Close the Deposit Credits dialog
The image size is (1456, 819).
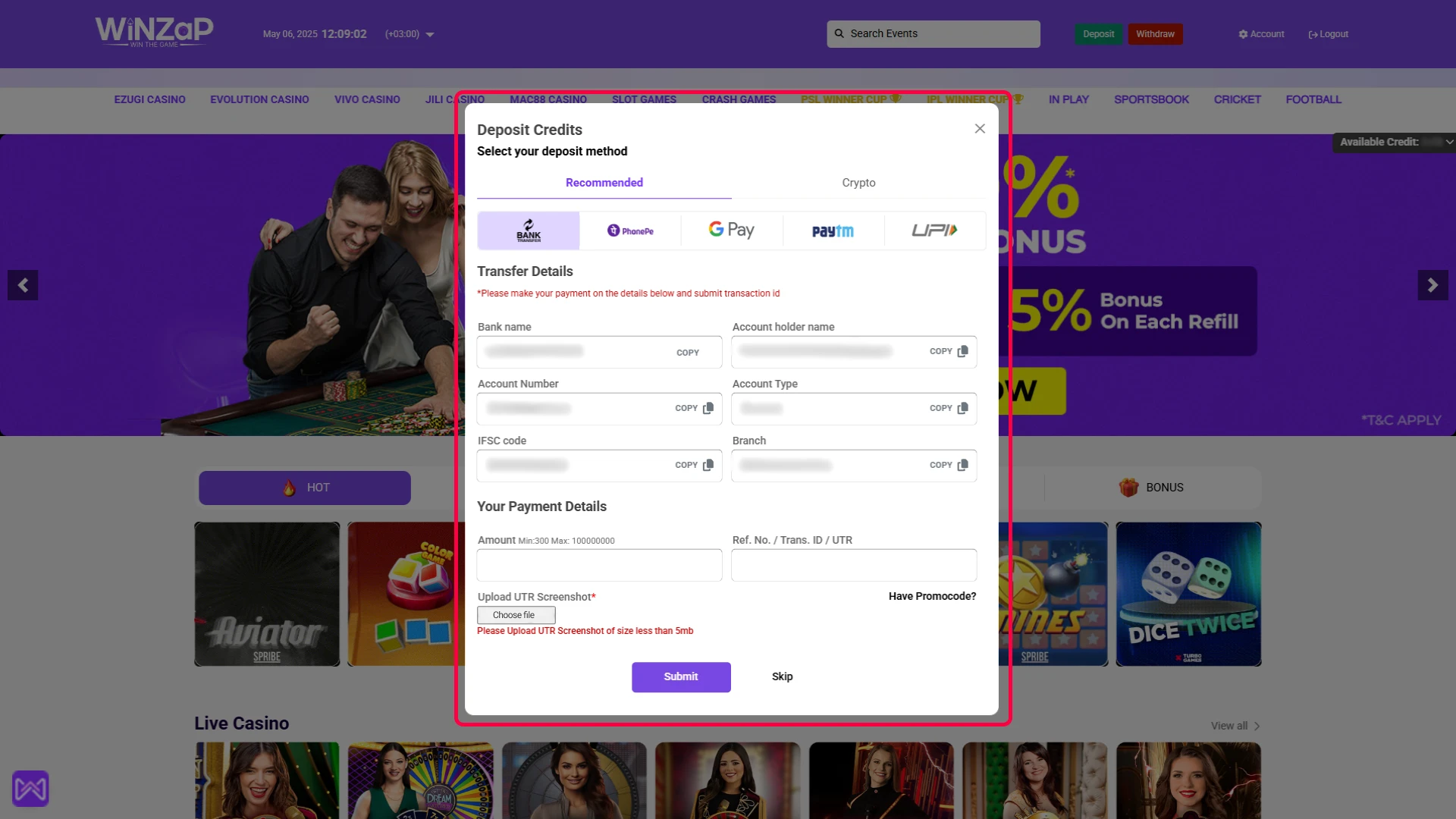(980, 129)
